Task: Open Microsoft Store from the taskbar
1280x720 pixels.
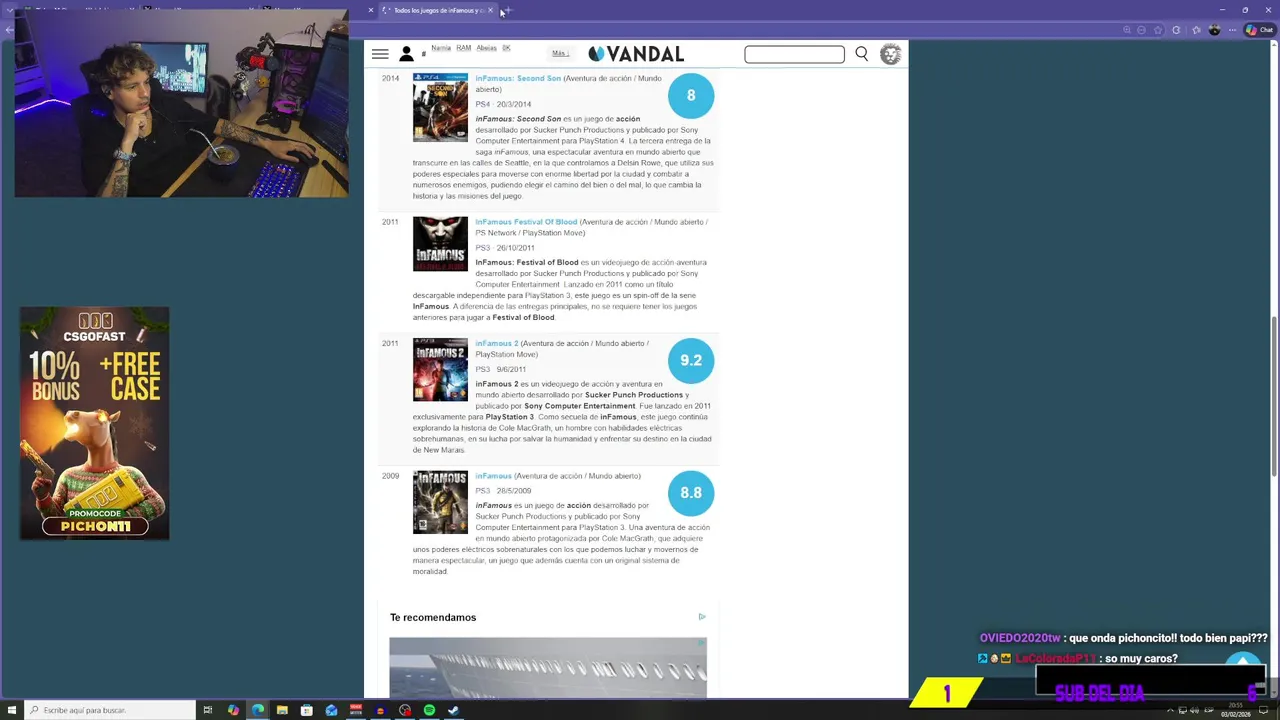Action: click(306, 710)
